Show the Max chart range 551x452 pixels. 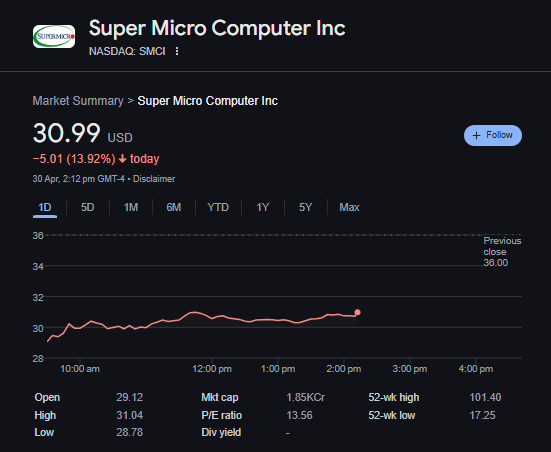349,207
